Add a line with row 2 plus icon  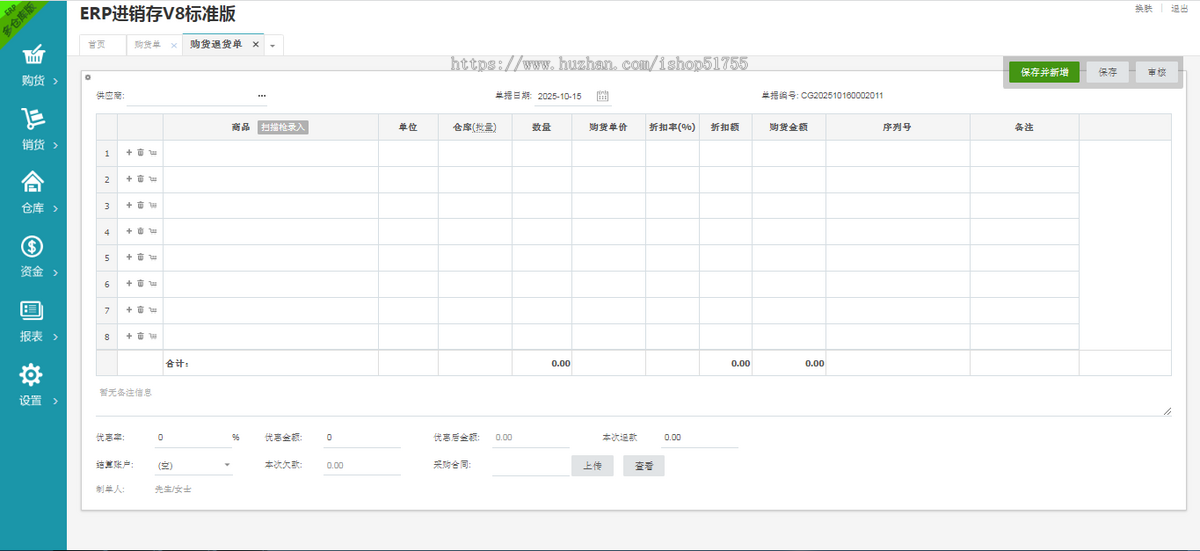128,179
